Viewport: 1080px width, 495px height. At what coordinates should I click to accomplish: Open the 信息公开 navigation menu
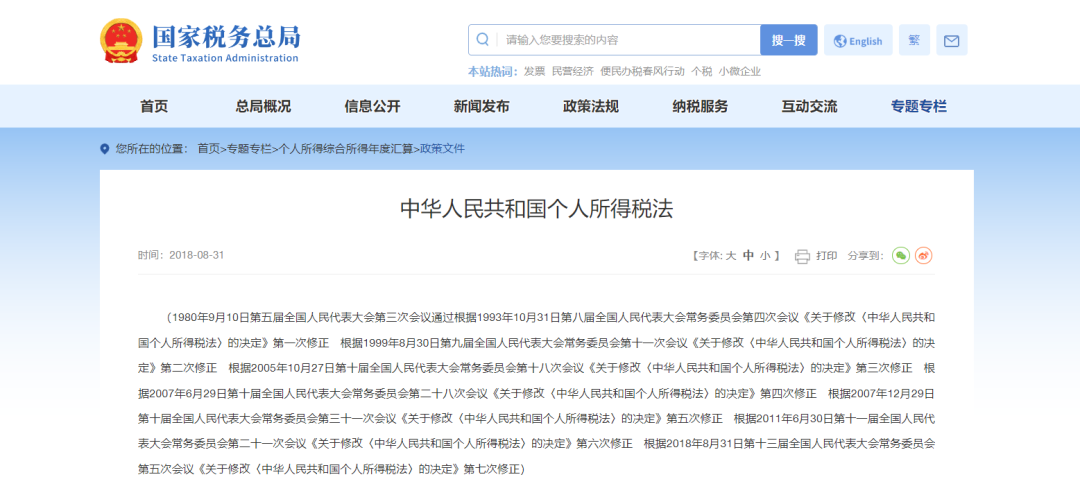[372, 107]
